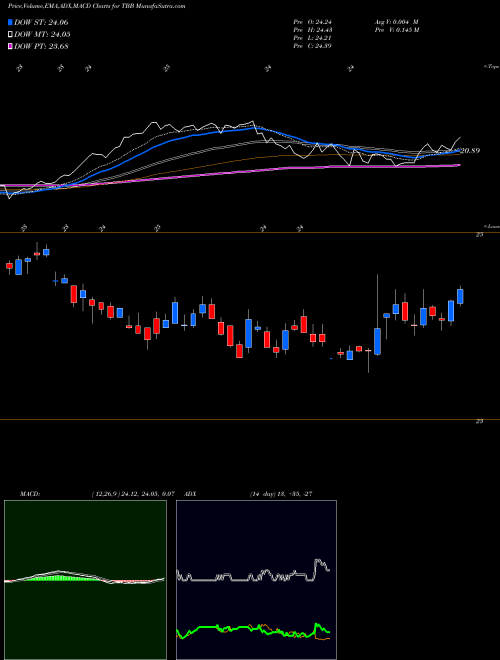The height and width of the screenshot is (660, 500).
Task: Select the DOW PT: 23.68 label
Action: [x=41, y=46]
